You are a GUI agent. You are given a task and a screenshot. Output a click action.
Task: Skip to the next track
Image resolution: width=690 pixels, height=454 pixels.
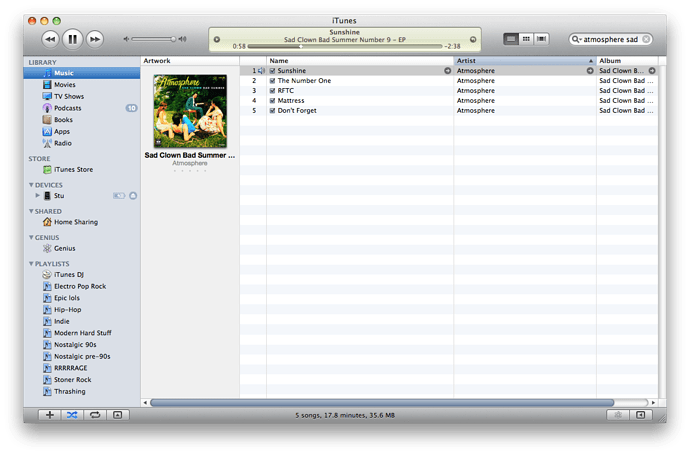click(x=95, y=39)
